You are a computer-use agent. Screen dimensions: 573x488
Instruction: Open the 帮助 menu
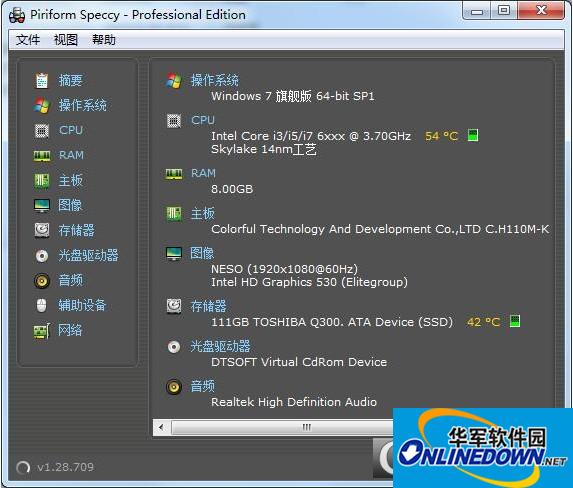click(x=104, y=39)
